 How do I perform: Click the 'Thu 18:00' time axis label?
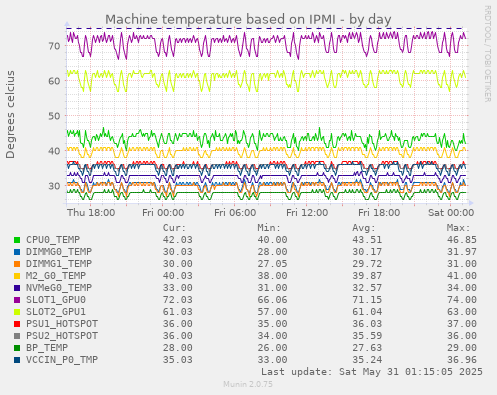[91, 213]
